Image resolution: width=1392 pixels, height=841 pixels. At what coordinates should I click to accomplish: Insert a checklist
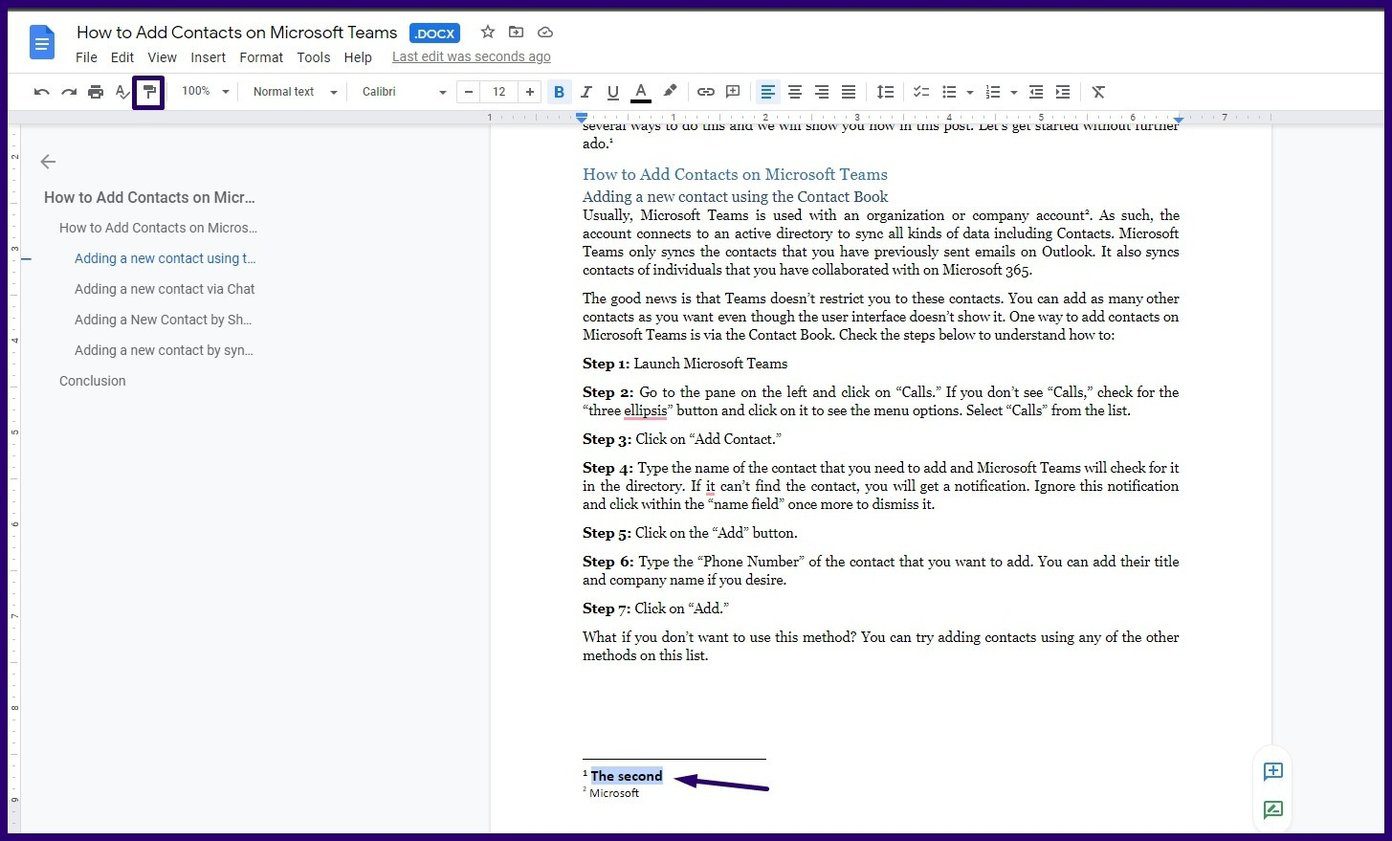click(922, 92)
